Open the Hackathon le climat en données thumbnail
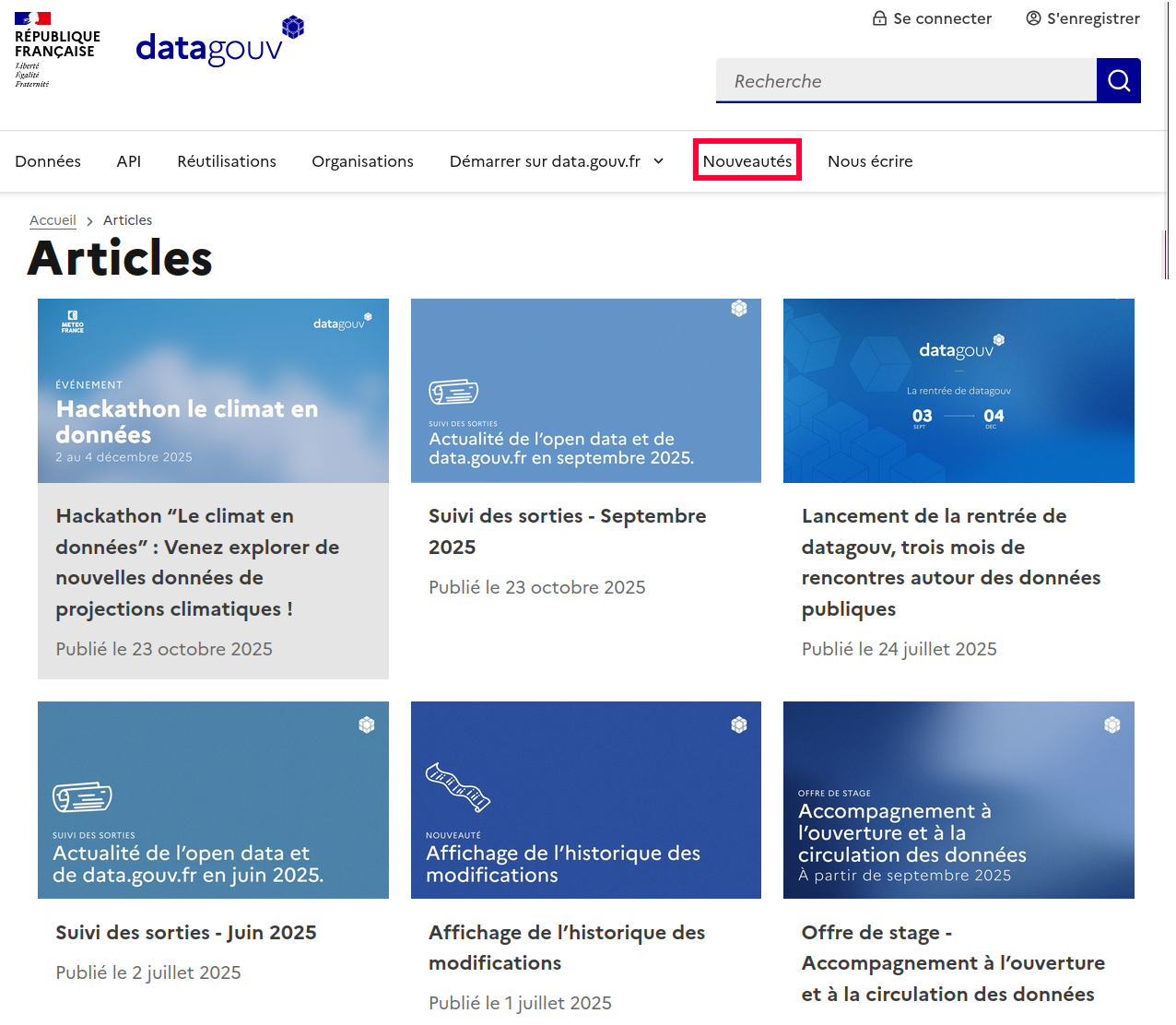The height and width of the screenshot is (1025, 1176). tap(213, 391)
